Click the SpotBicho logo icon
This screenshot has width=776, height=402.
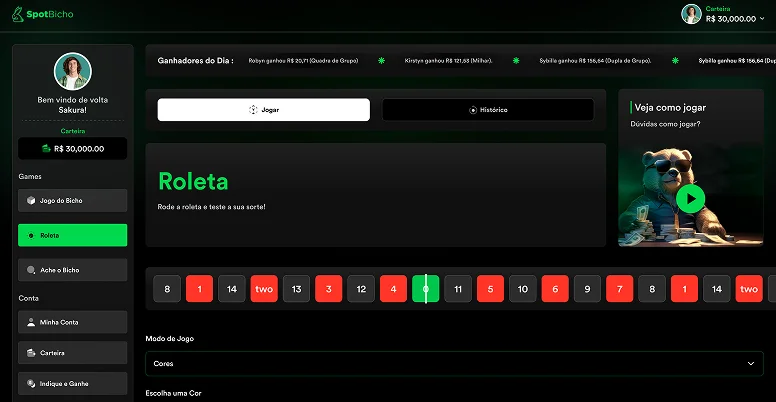coord(18,14)
